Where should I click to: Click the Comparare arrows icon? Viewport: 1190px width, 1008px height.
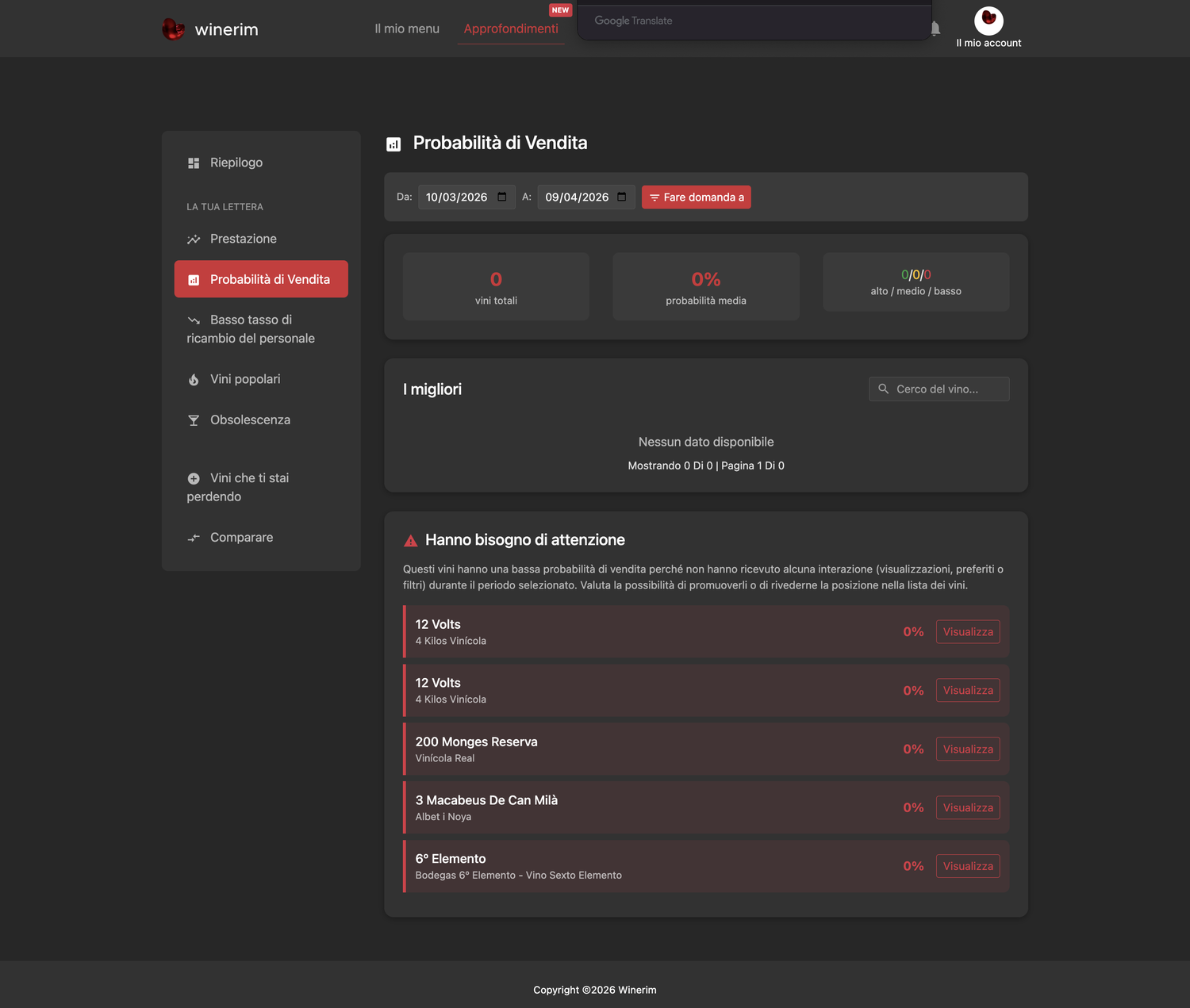point(194,538)
